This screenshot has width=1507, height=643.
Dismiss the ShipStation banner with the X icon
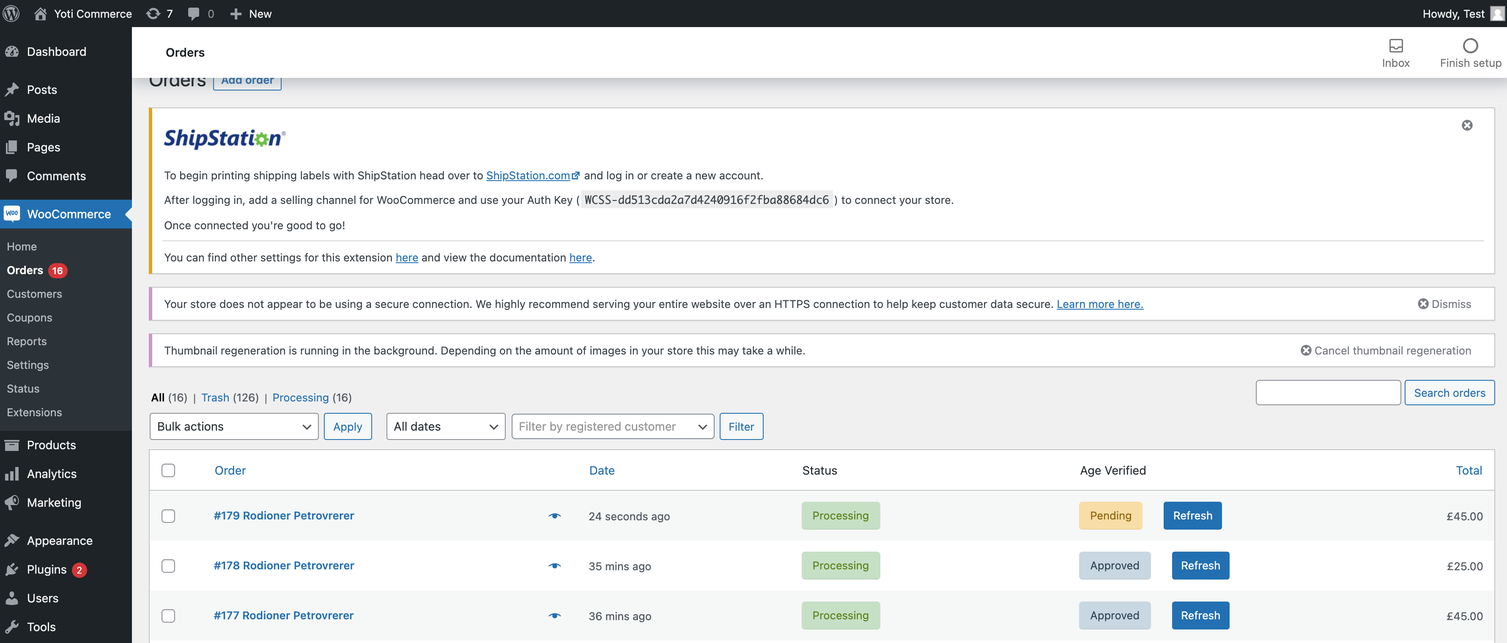pos(1467,125)
